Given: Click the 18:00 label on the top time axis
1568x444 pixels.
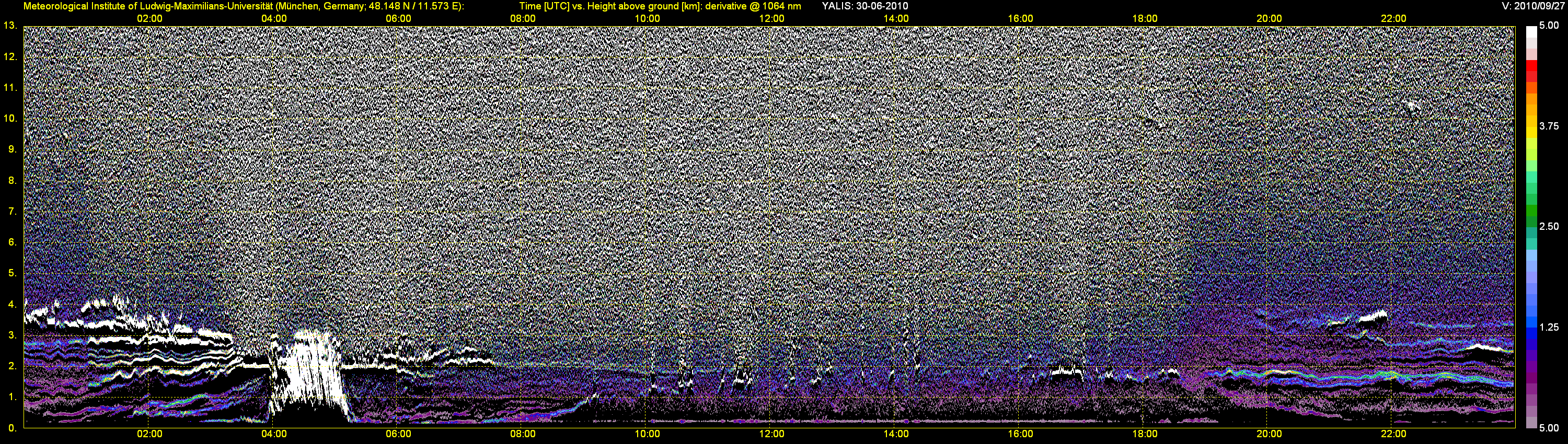Looking at the screenshot, I should coord(1145,19).
